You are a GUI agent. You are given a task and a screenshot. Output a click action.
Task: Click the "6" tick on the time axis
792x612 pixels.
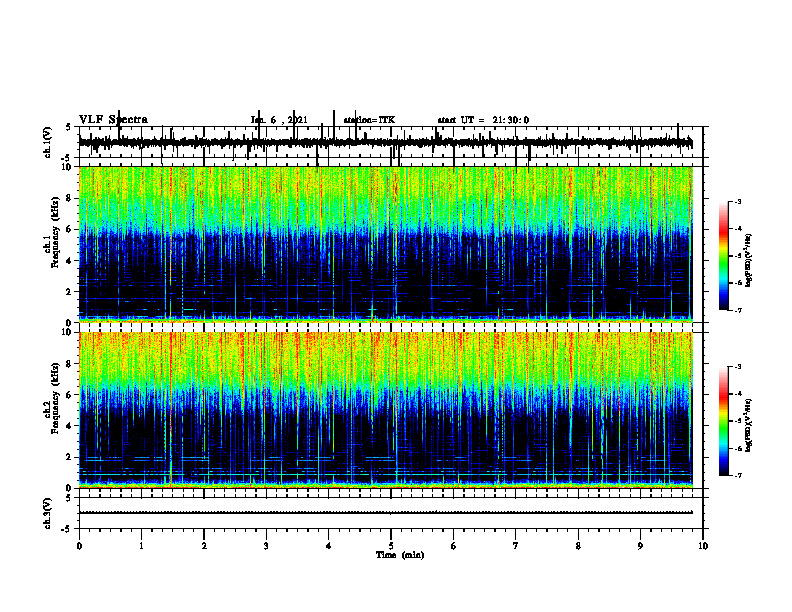pyautogui.click(x=454, y=546)
